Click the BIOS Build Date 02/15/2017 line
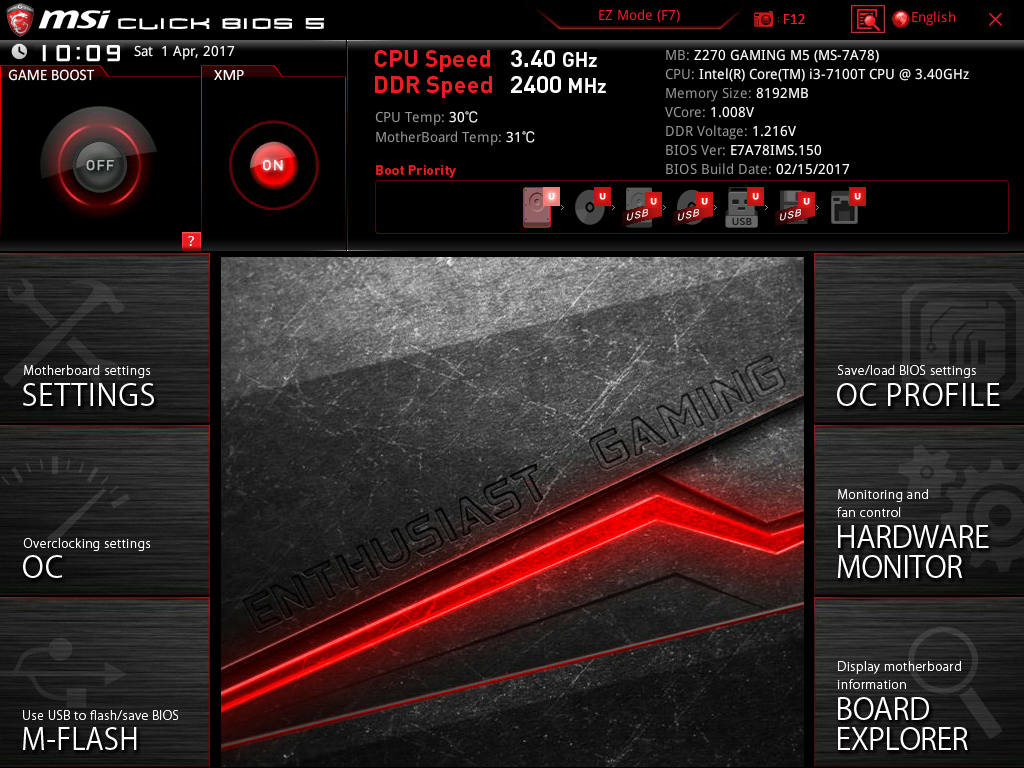This screenshot has height=768, width=1024. point(757,169)
